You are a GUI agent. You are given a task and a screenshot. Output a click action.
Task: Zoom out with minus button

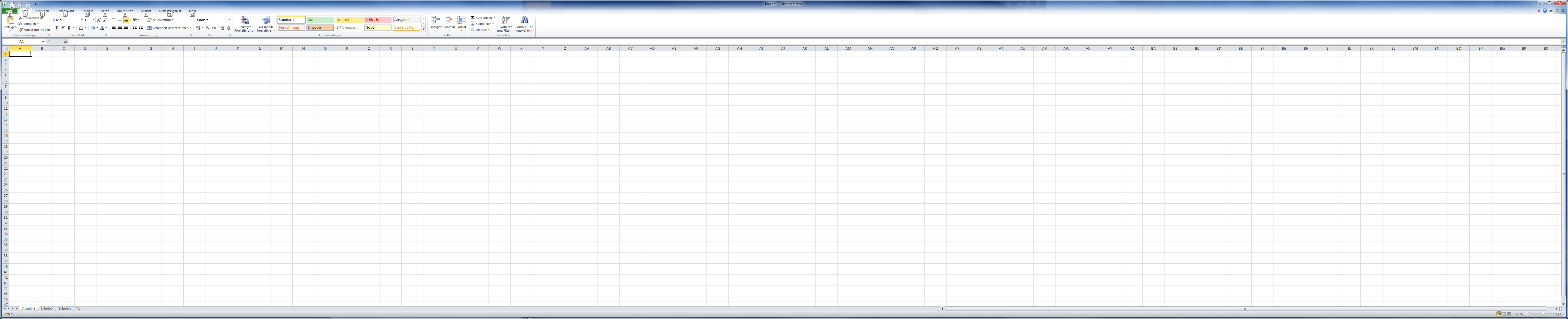pos(1527,314)
